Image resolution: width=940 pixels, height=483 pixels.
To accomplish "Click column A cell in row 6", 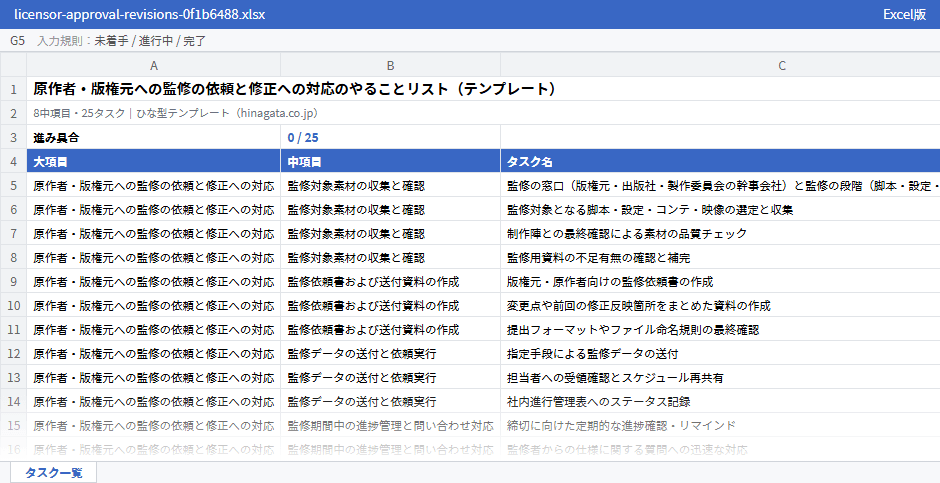I will point(153,210).
